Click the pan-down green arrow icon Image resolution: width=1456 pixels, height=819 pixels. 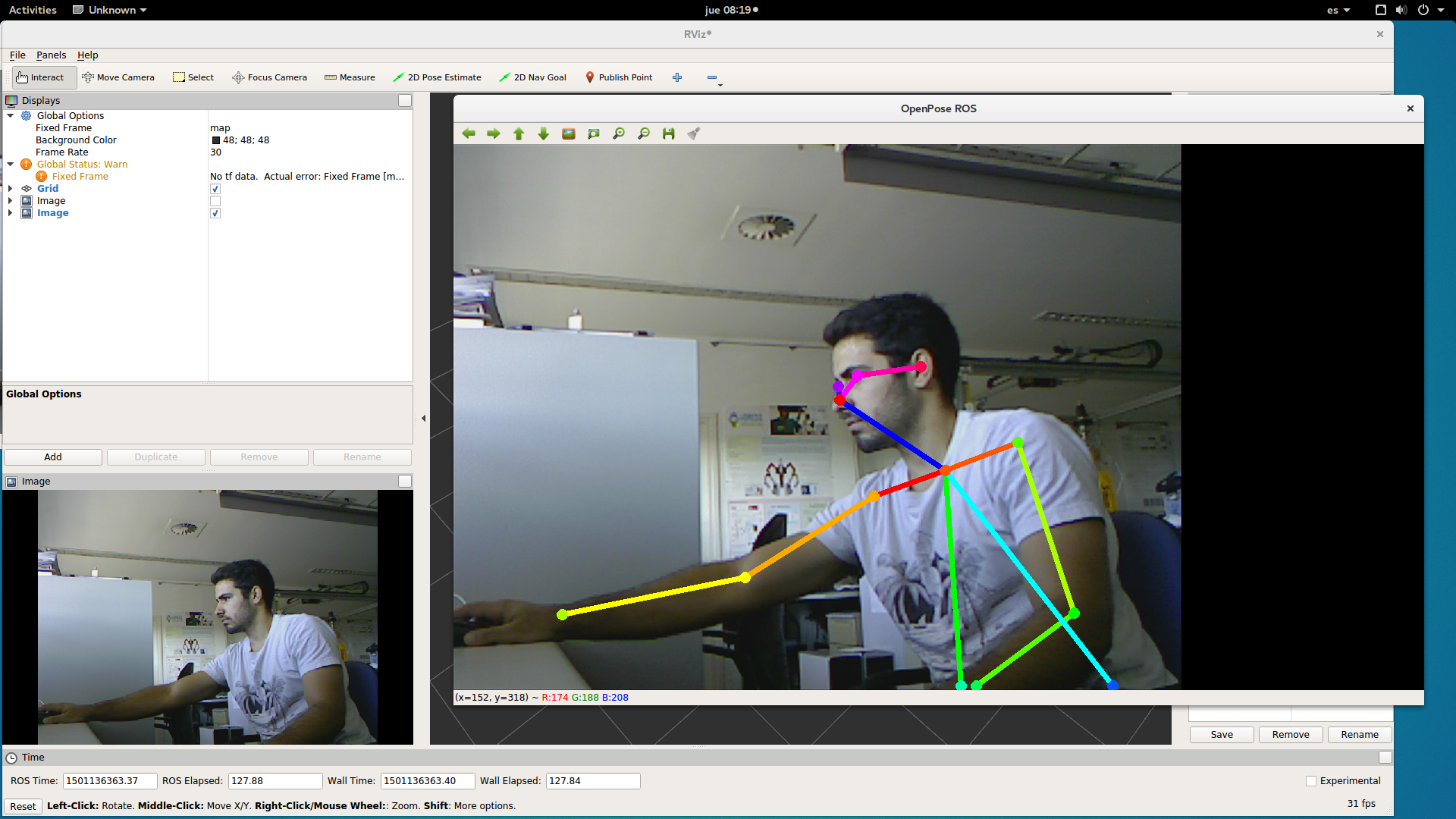pyautogui.click(x=543, y=133)
